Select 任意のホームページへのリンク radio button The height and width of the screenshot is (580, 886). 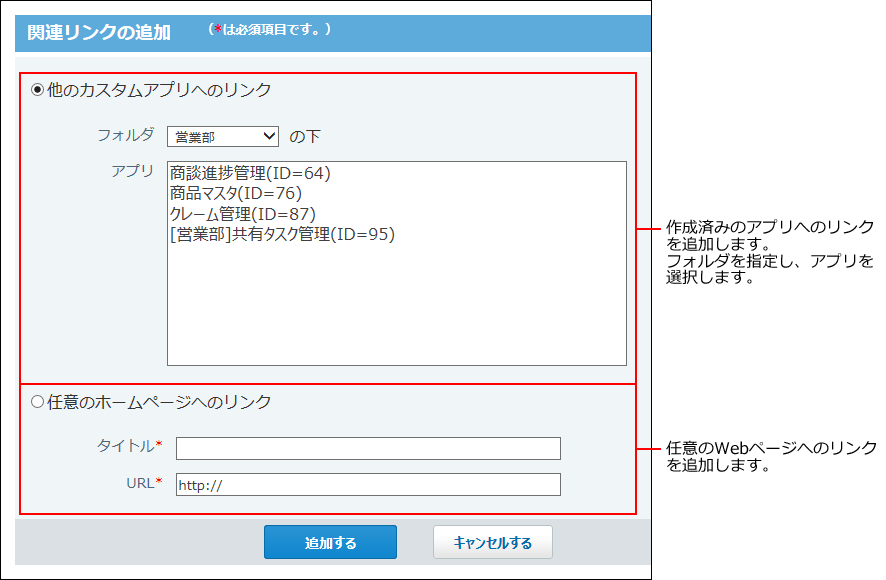tap(37, 402)
